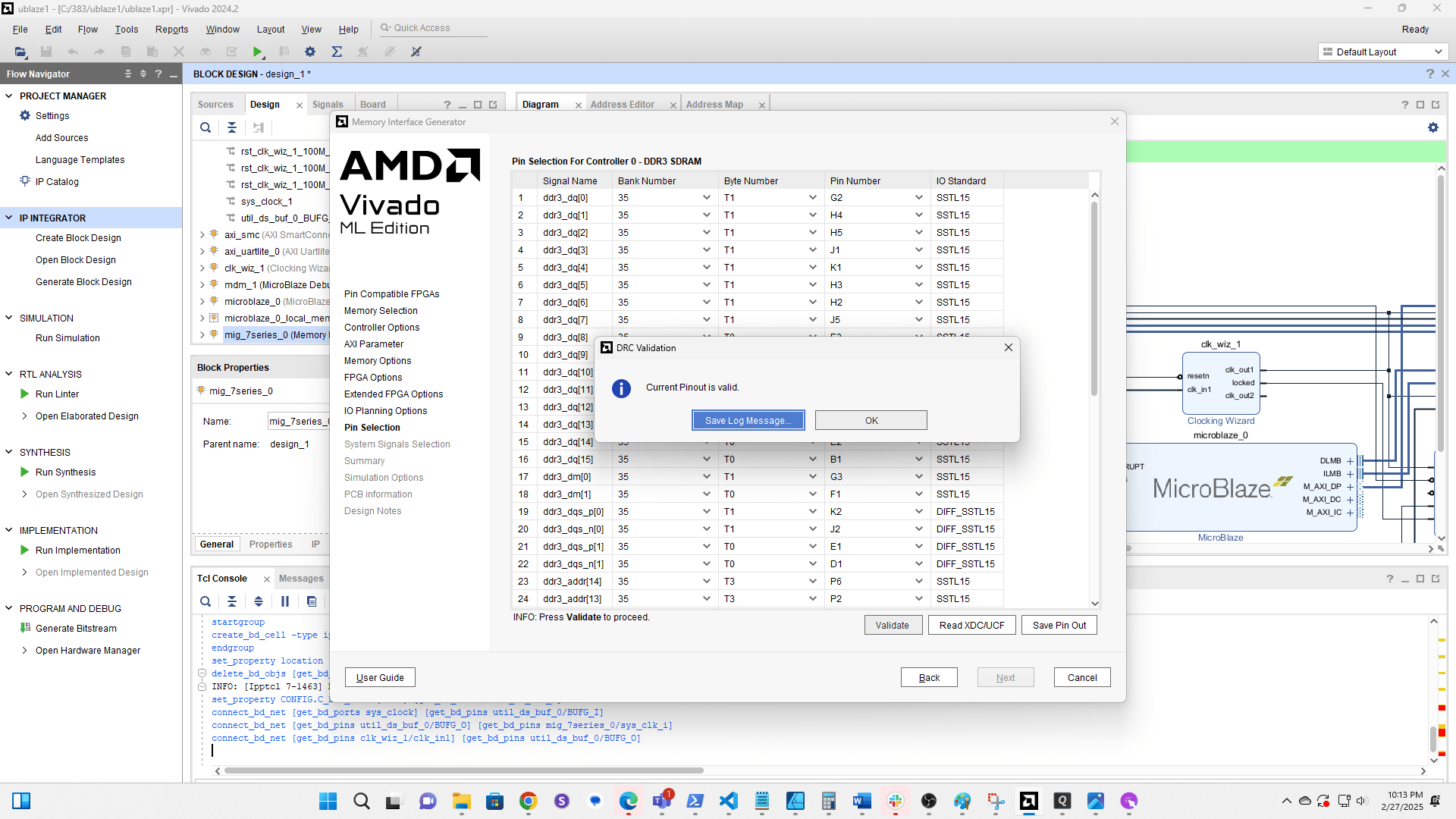The height and width of the screenshot is (819, 1456).
Task: Open Bank Number dropdown for ddr3_dq[0]
Action: (x=706, y=198)
